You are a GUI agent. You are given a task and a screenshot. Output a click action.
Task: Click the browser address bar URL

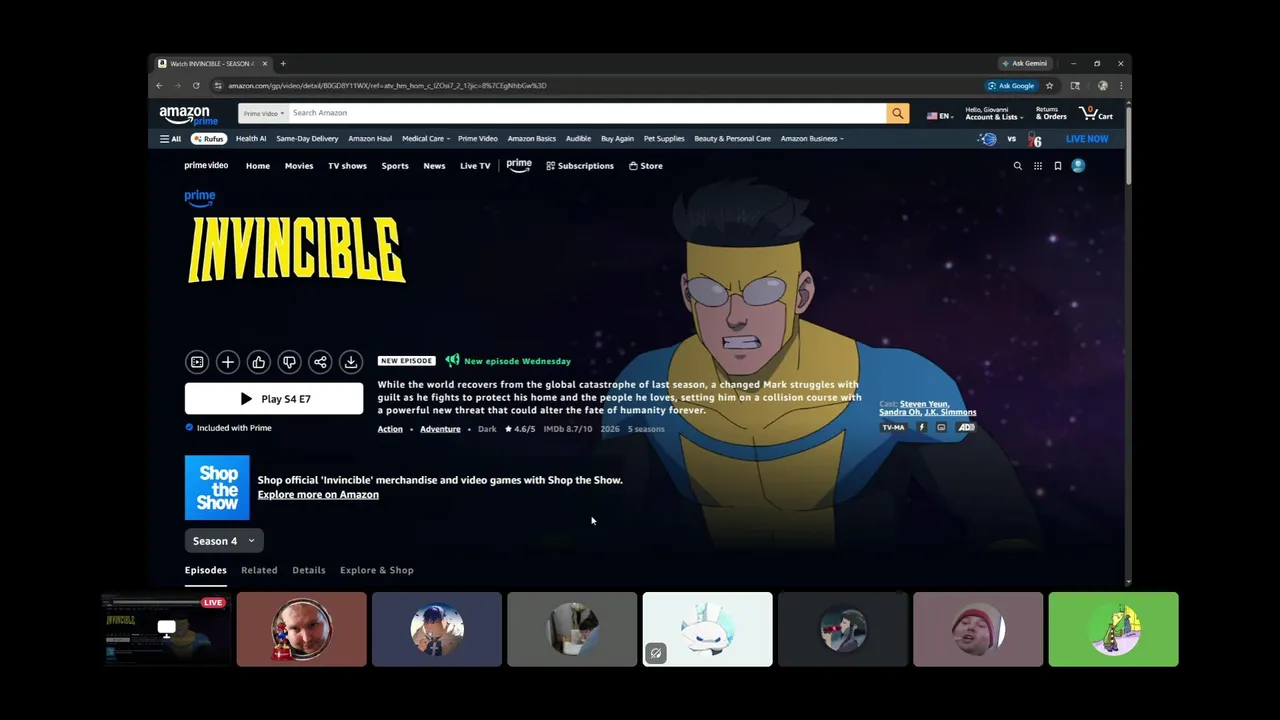[387, 86]
